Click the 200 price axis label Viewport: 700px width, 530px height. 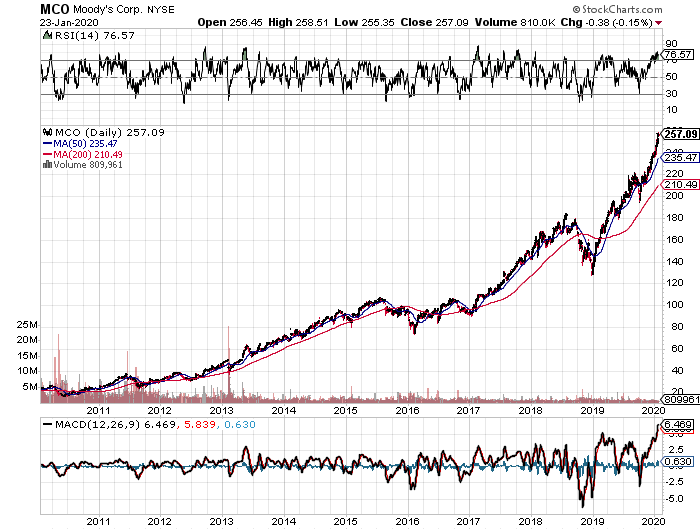[x=674, y=196]
